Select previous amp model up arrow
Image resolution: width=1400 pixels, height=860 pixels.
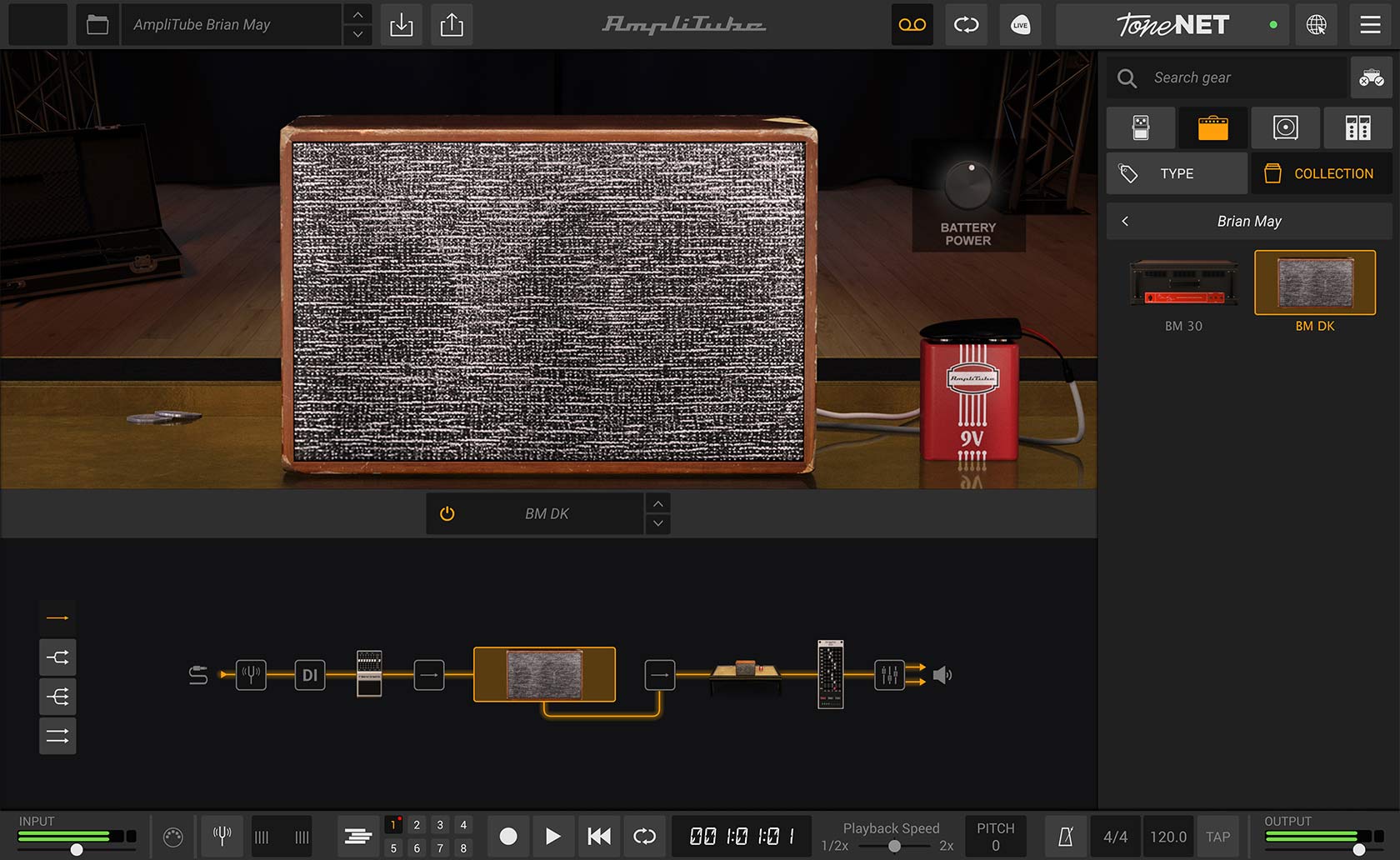point(658,503)
